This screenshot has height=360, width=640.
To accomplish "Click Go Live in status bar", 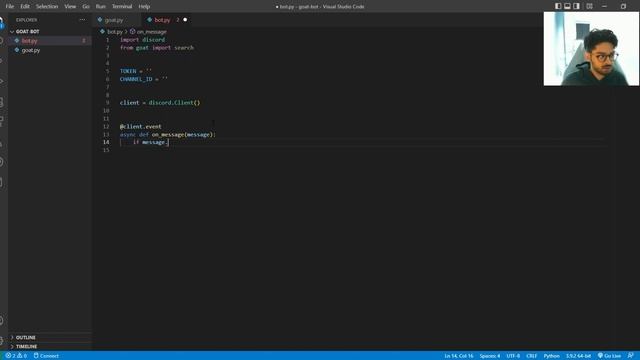I will (609, 356).
